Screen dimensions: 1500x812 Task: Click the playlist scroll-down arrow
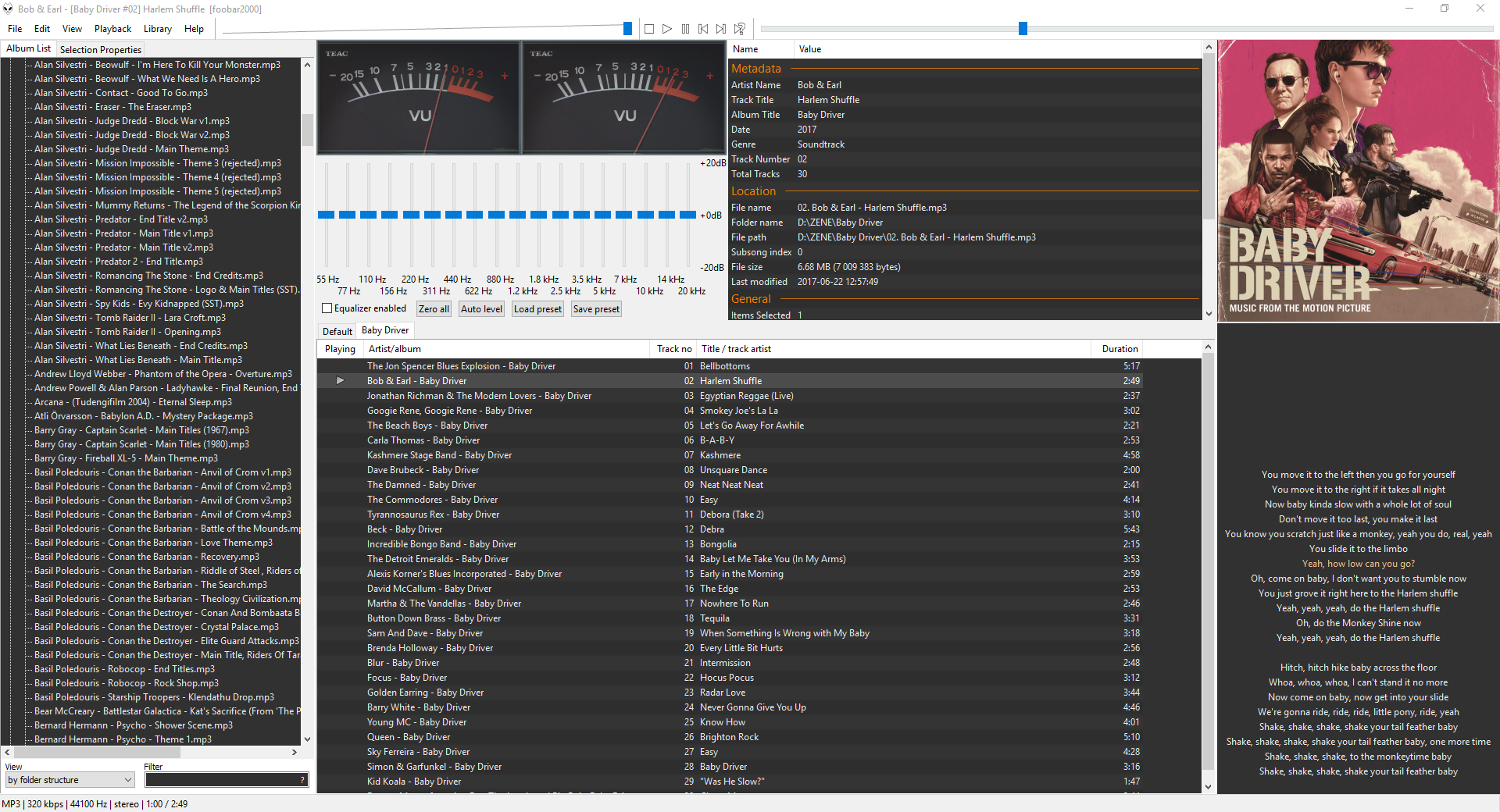1209,787
